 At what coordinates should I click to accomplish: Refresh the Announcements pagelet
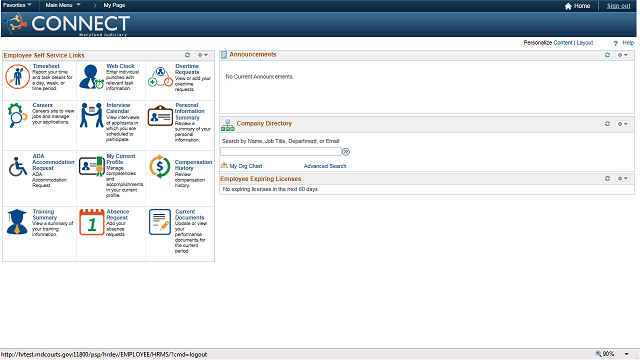point(607,55)
